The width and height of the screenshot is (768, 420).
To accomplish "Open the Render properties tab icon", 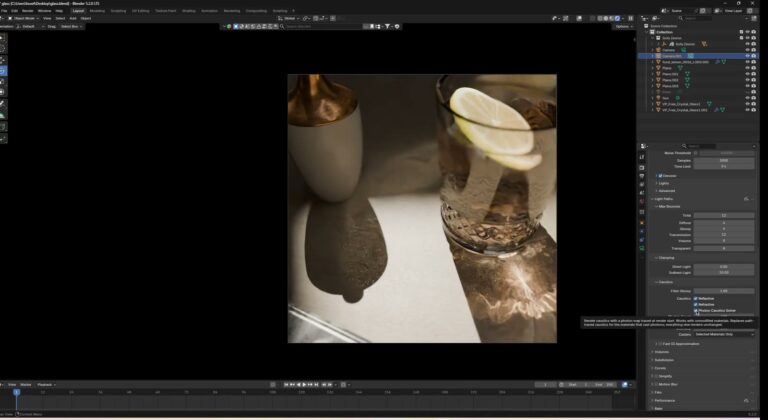I will (642, 168).
